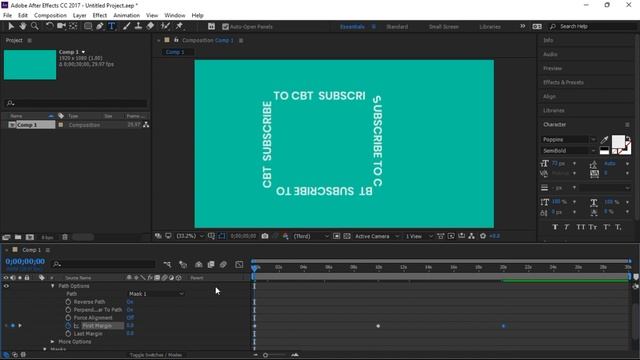Image resolution: width=640 pixels, height=360 pixels.
Task: Open the Third resolution dropdown
Action: [311, 236]
